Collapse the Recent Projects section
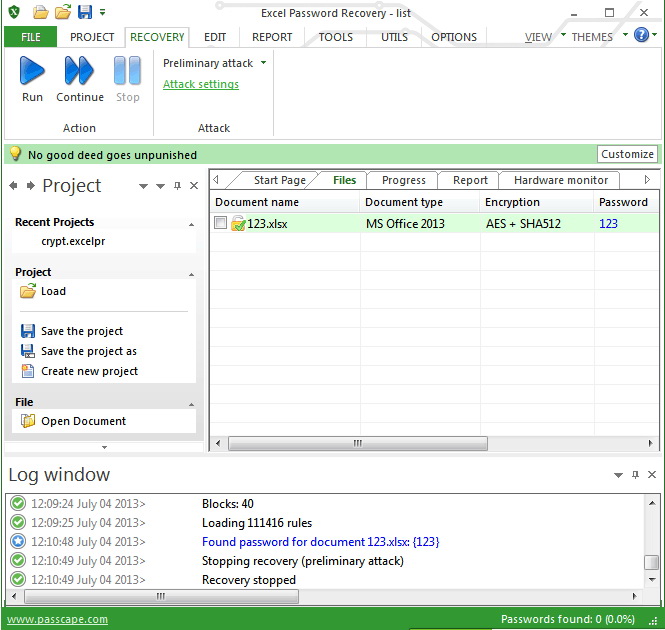 [191, 224]
